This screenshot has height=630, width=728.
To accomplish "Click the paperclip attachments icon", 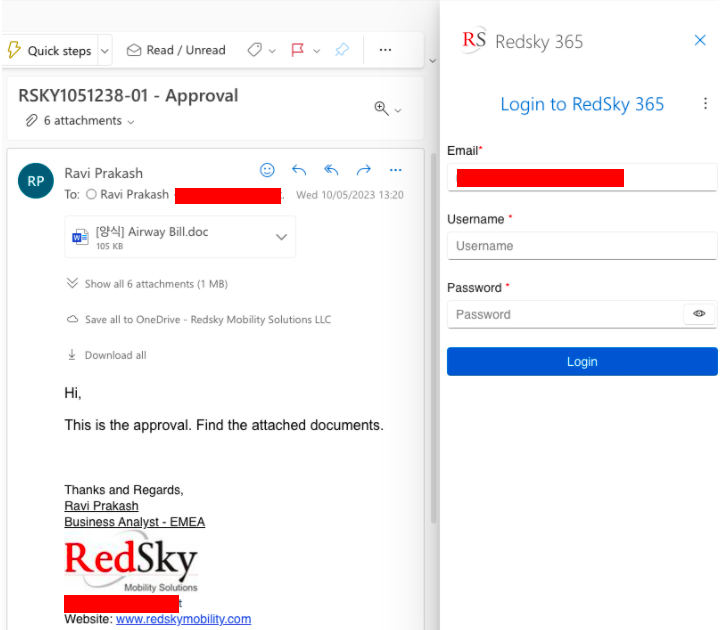I will coord(31,121).
